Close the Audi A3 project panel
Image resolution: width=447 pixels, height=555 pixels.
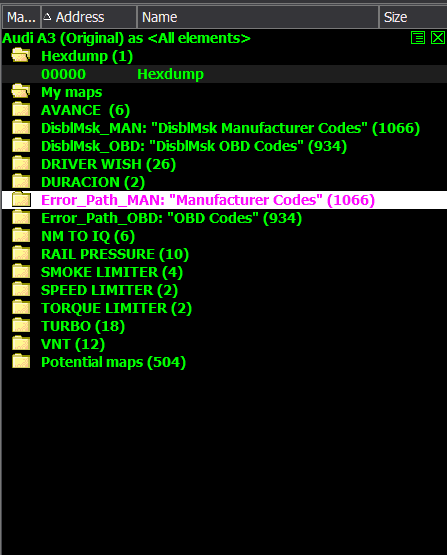438,38
